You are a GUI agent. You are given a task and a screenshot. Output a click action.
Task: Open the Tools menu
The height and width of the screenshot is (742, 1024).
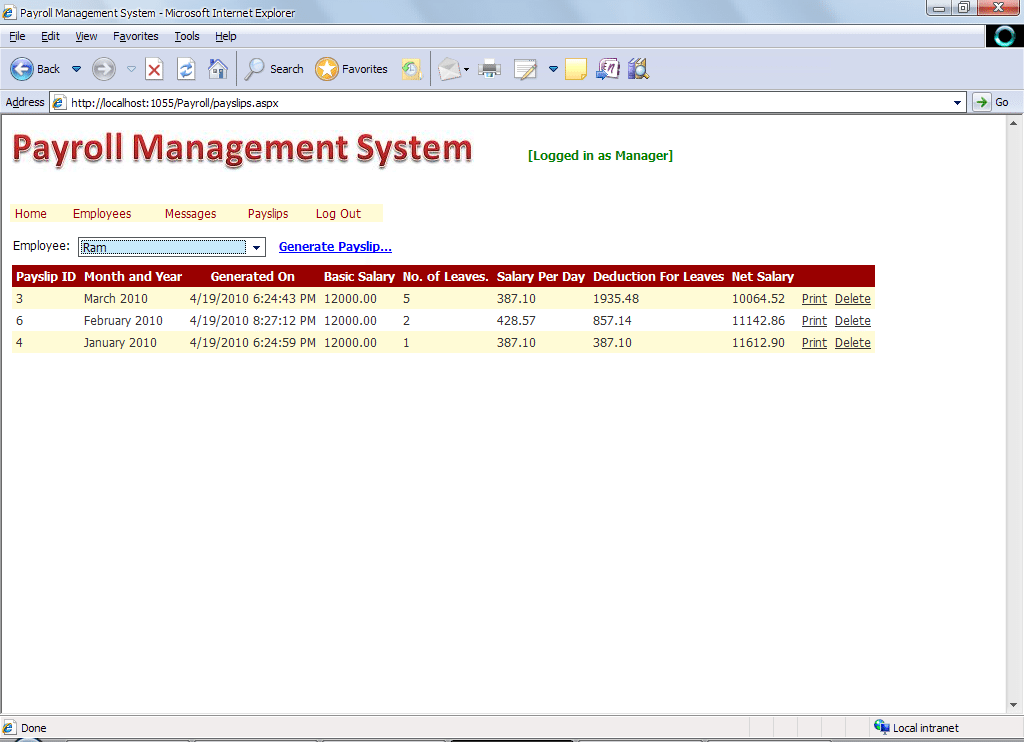coord(187,36)
